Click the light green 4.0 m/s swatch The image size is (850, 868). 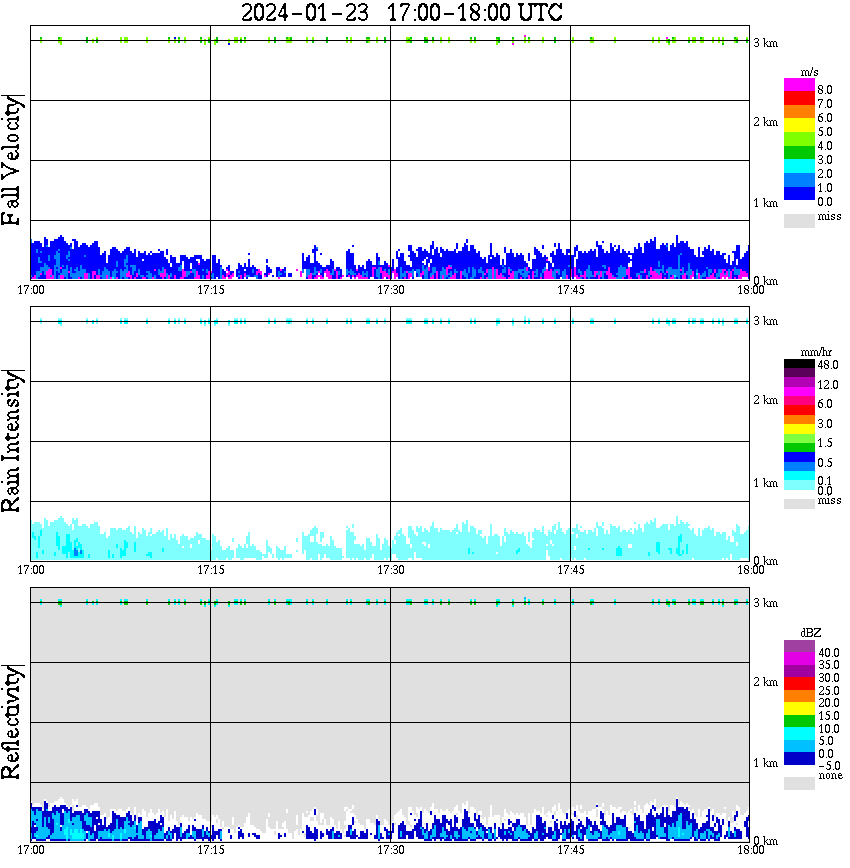(799, 140)
